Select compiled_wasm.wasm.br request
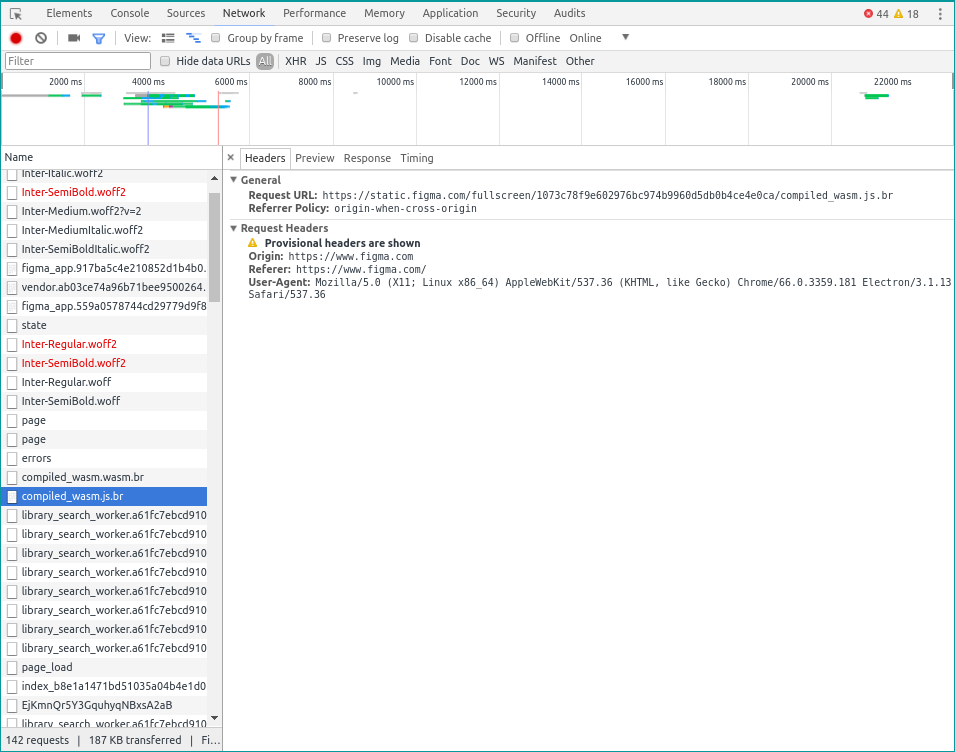This screenshot has height=752, width=955. coord(104,477)
